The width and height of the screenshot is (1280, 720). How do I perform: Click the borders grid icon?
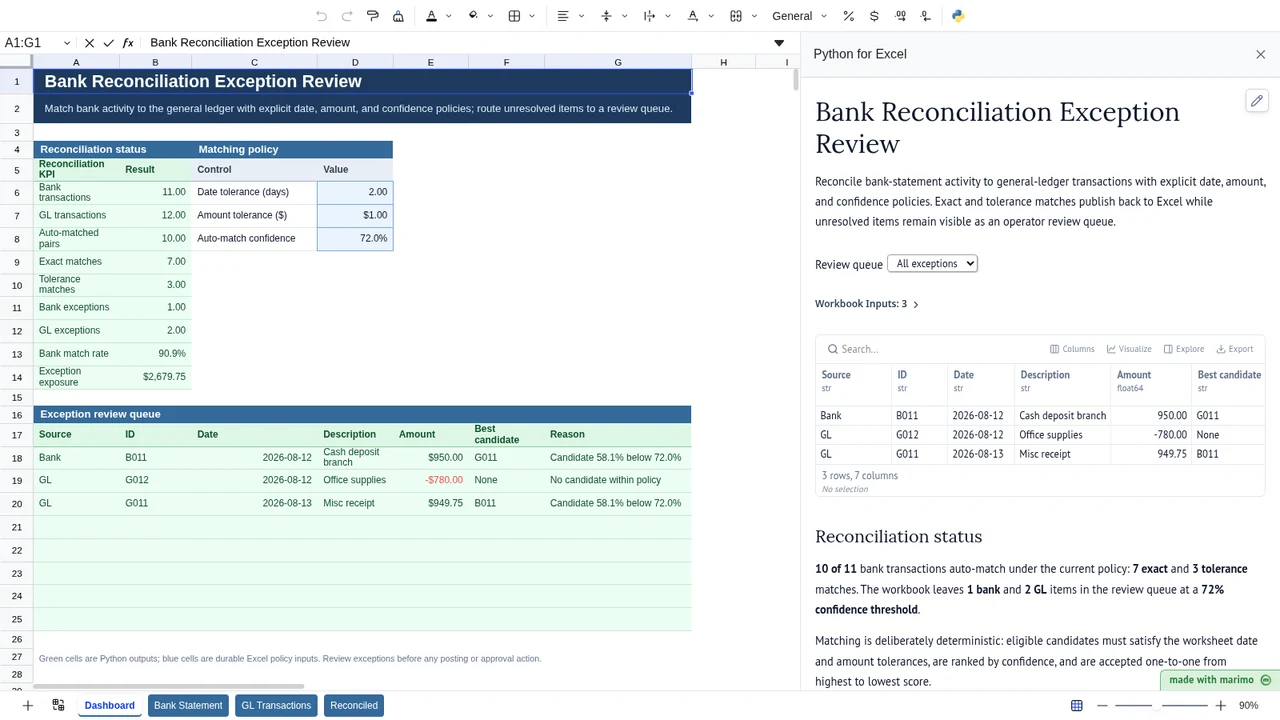click(x=514, y=16)
